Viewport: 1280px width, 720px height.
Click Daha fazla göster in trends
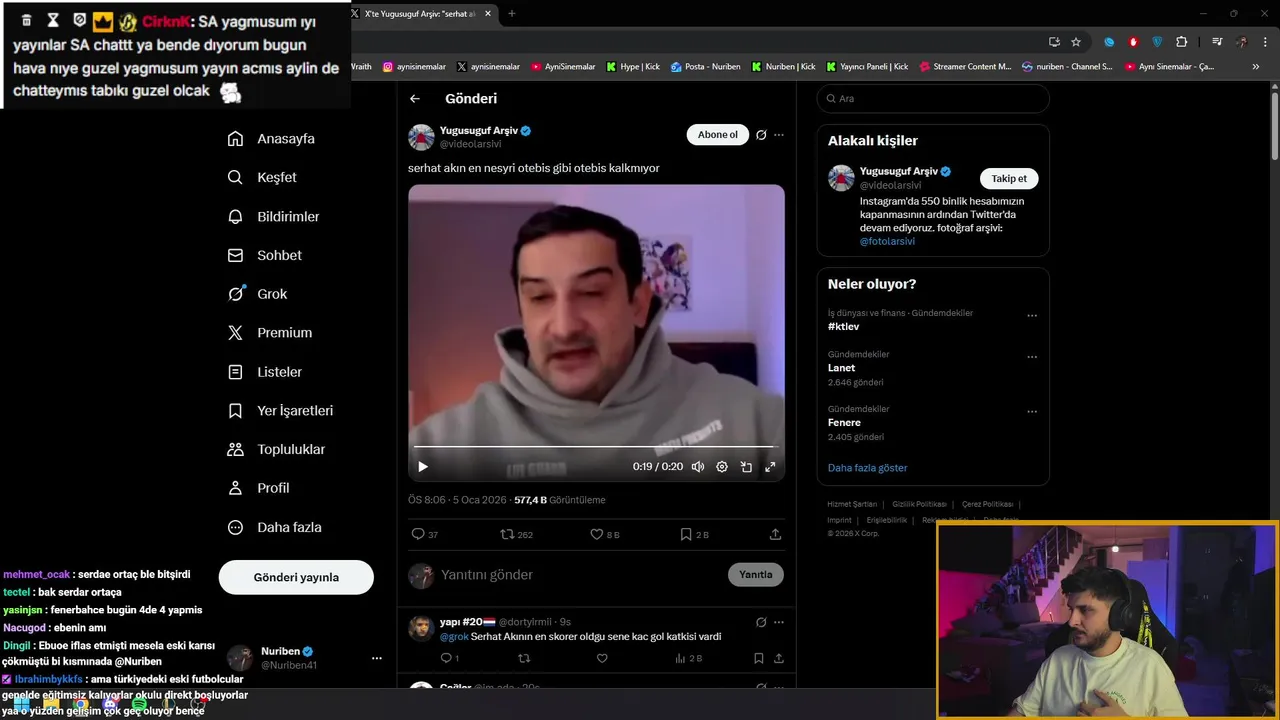tap(867, 468)
